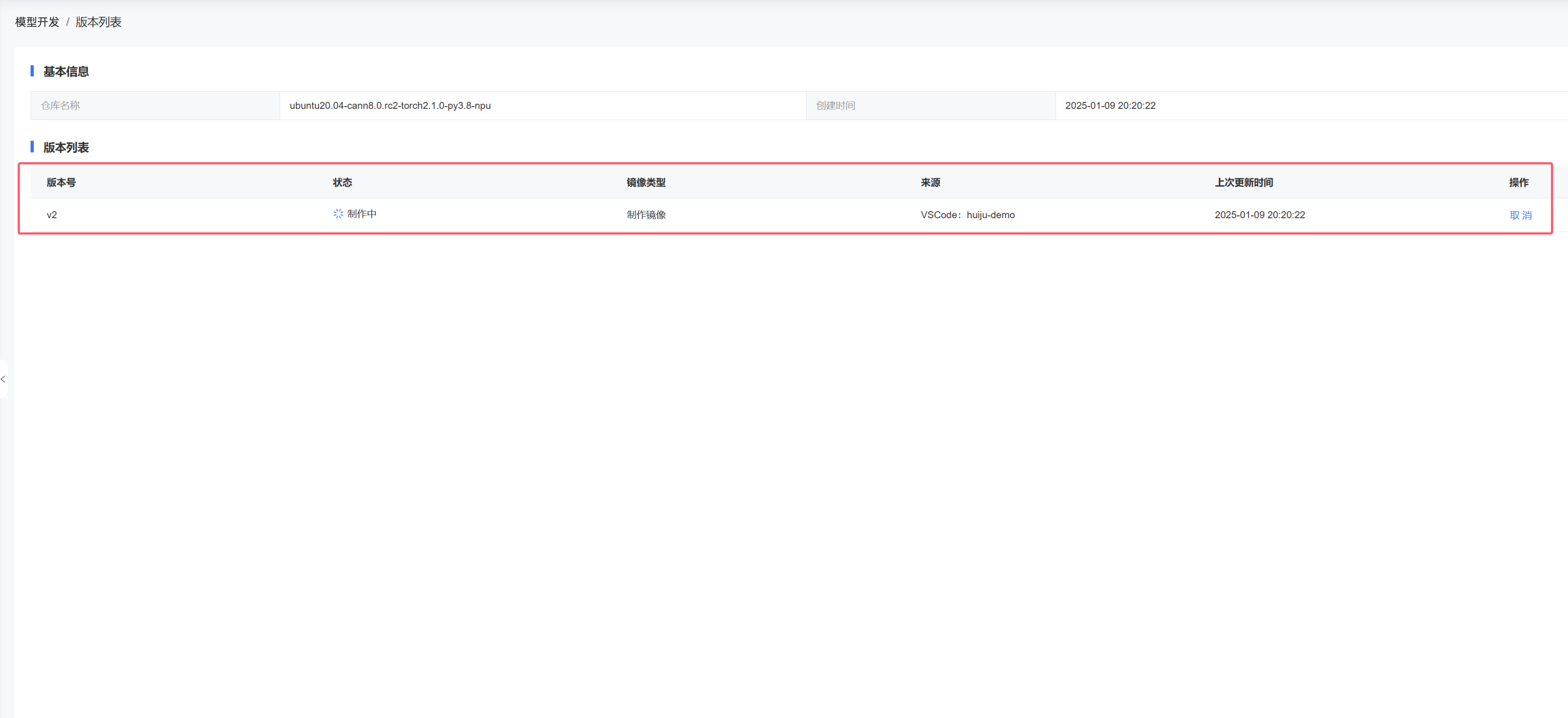Click the 基本信息 section heading
Viewport: 1568px width, 718px height.
coord(66,72)
